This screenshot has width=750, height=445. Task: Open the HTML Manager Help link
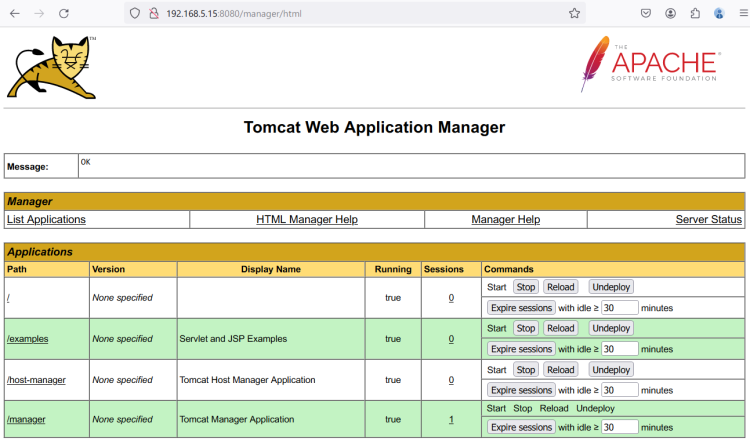pos(307,220)
